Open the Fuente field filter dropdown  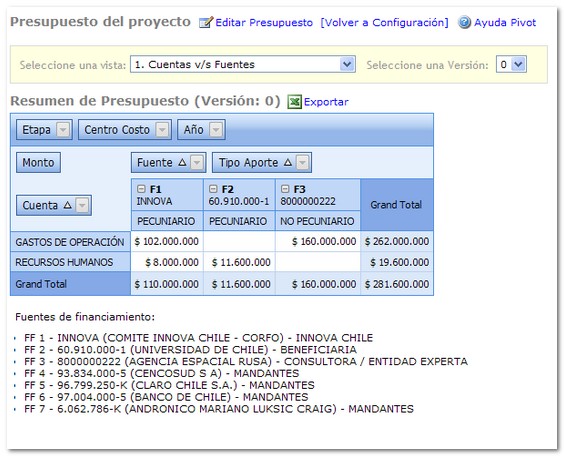pos(197,163)
